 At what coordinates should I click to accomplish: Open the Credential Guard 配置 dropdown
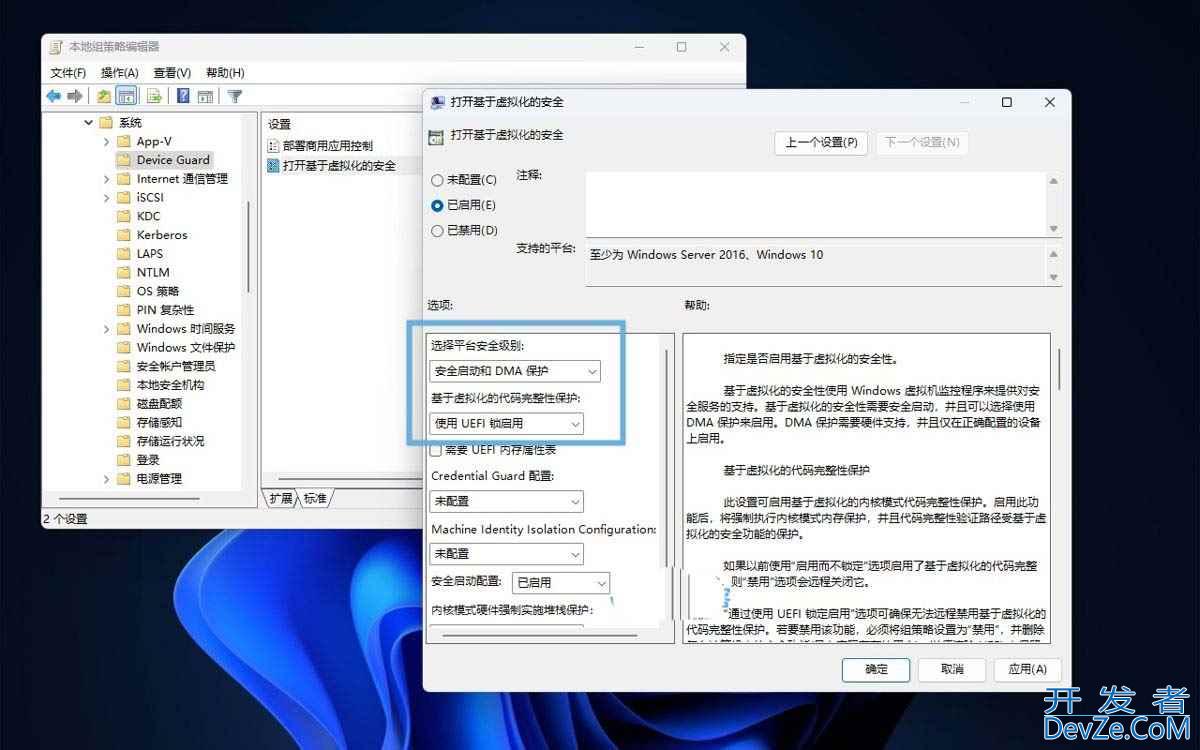point(507,501)
